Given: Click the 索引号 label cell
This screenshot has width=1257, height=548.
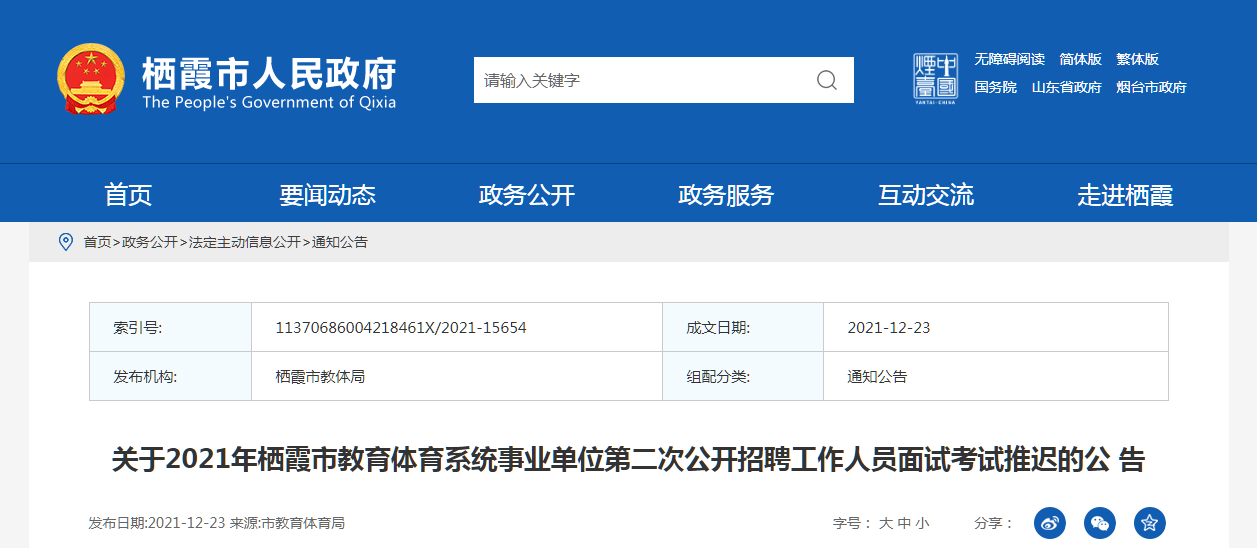Looking at the screenshot, I should point(170,327).
